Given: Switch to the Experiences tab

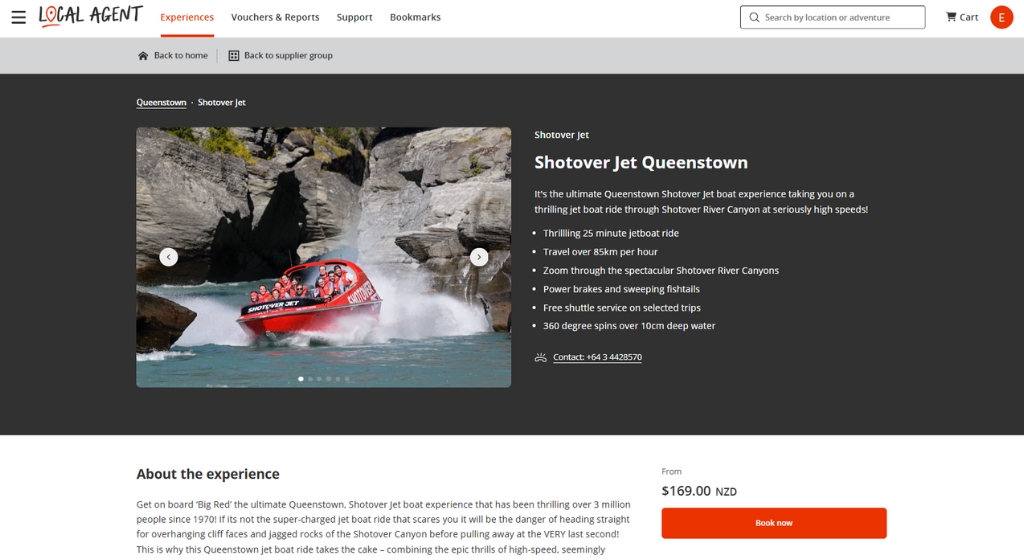Looking at the screenshot, I should click(187, 18).
